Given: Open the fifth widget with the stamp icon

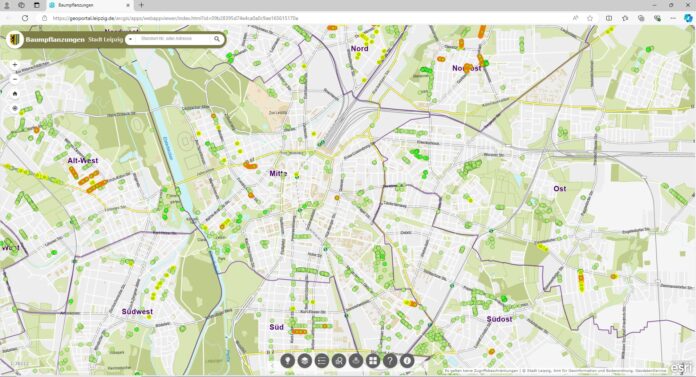Looking at the screenshot, I should click(356, 361).
